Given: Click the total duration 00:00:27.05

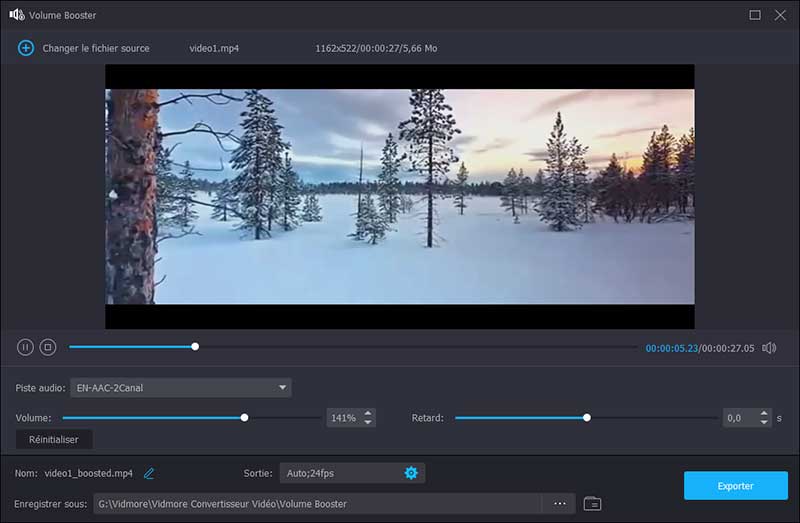Looking at the screenshot, I should 727,348.
